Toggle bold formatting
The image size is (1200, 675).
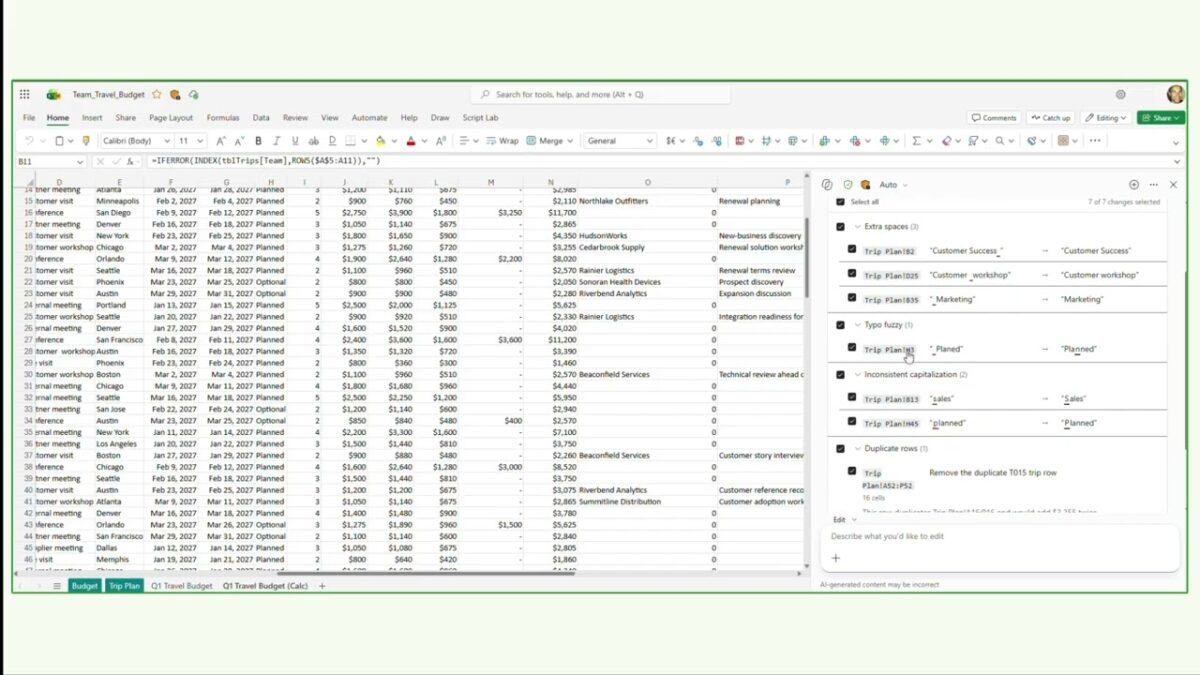pyautogui.click(x=258, y=141)
